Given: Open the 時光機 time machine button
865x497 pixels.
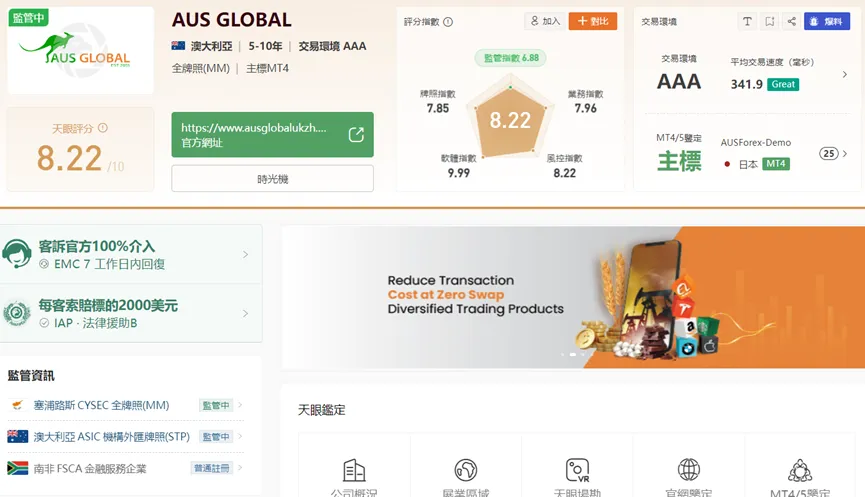Looking at the screenshot, I should [x=272, y=179].
